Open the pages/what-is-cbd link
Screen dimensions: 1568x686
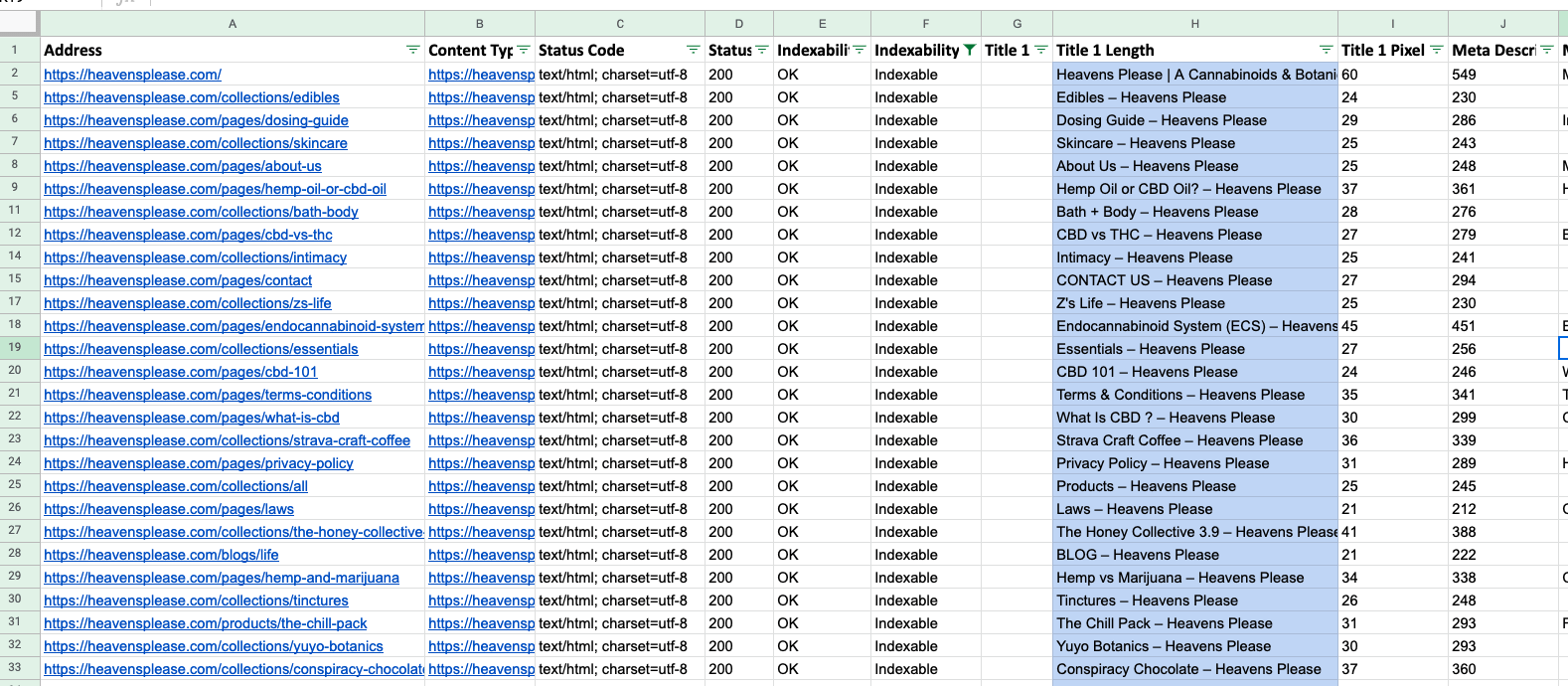[x=192, y=418]
